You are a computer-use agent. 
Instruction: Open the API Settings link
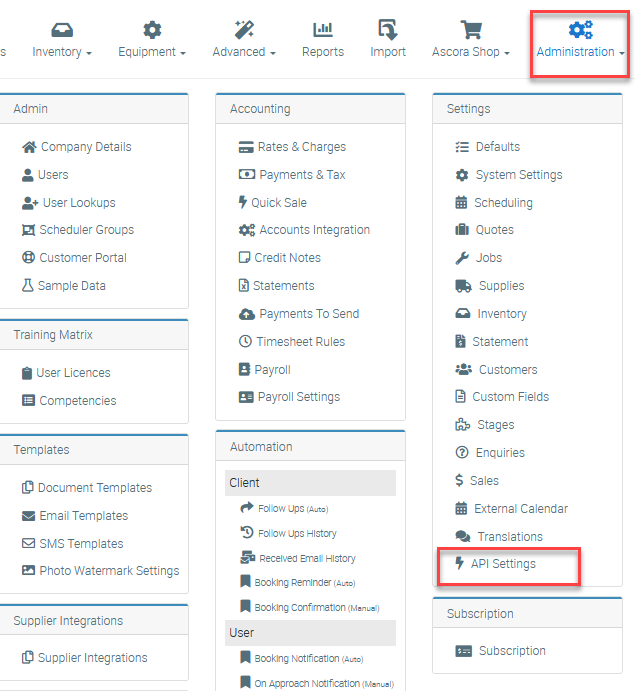[502, 564]
